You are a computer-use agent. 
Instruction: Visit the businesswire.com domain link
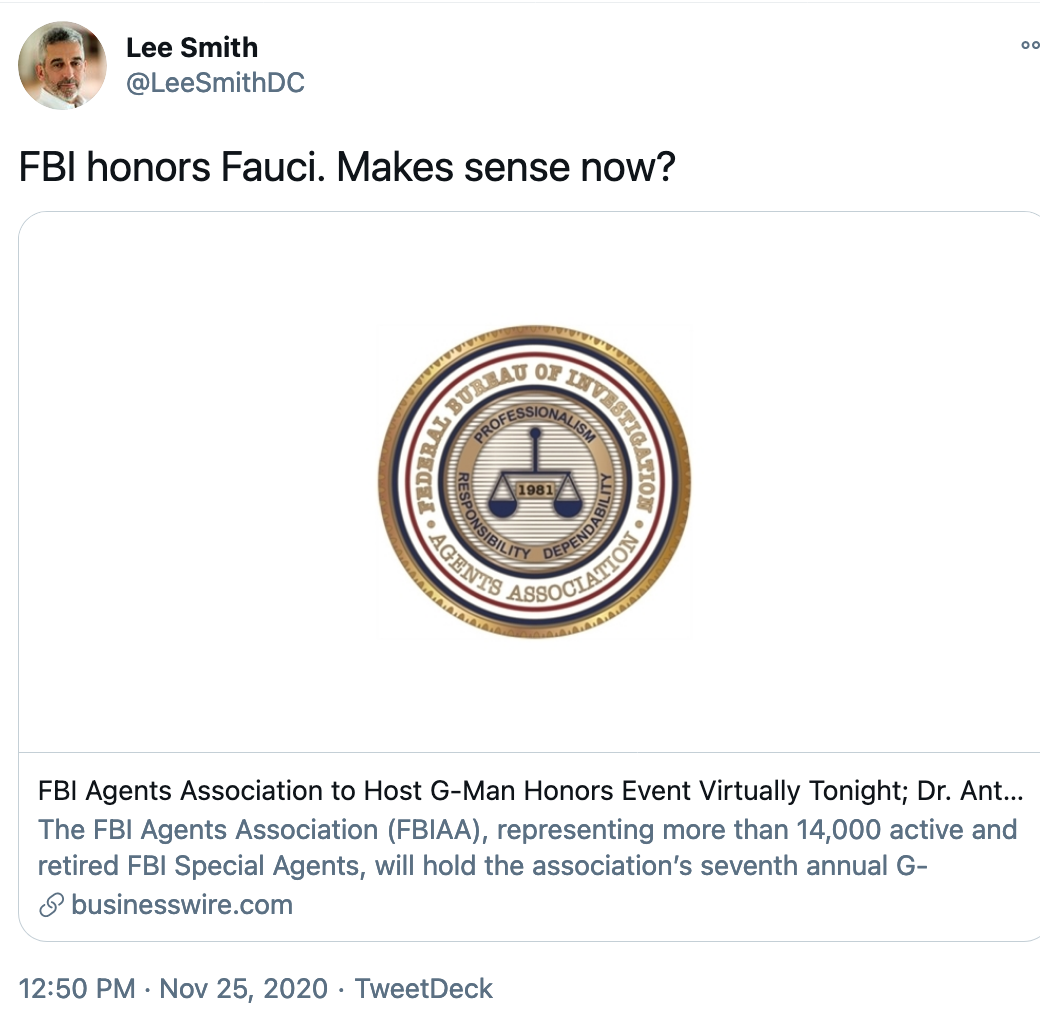[182, 906]
